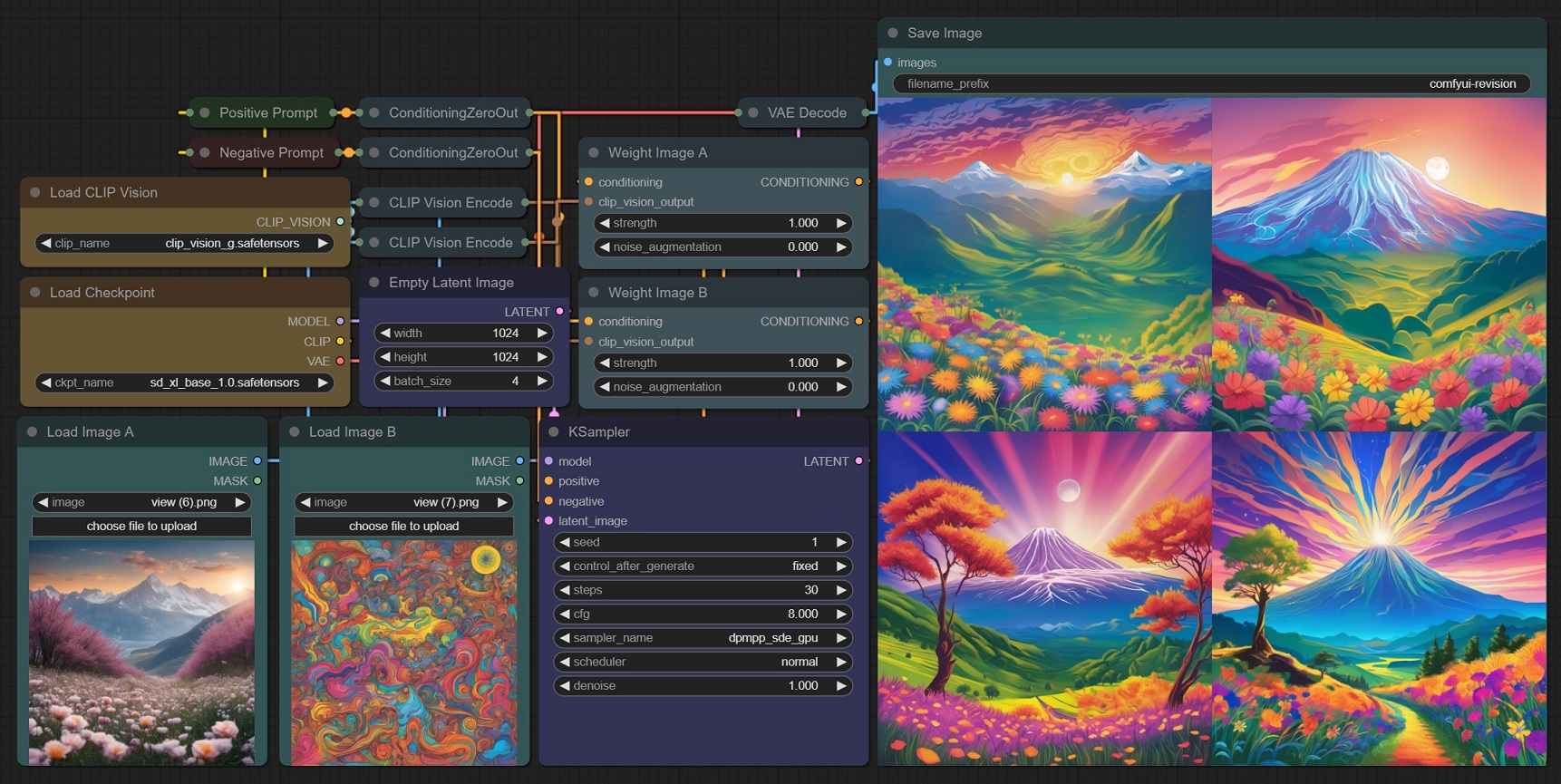Expand the collapsed Negative Prompt node
Screen dimensions: 1561x784
click(205, 153)
